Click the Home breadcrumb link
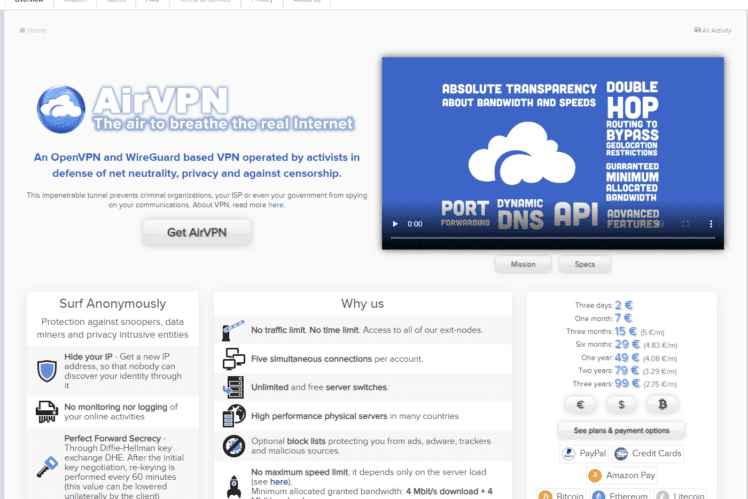Screen dimensions: 748x499 32,31
